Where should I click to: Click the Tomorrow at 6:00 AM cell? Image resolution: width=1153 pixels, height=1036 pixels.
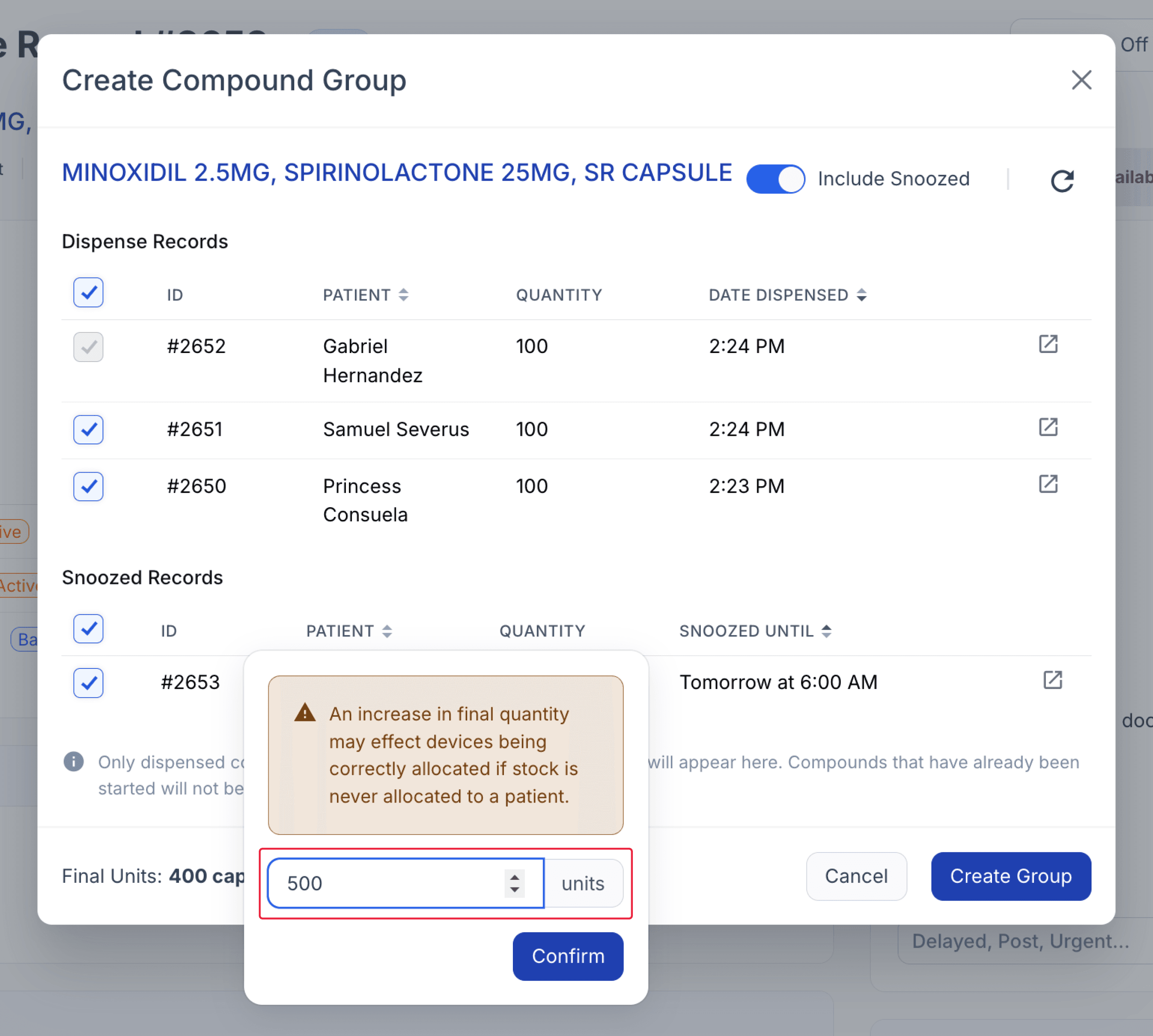(778, 682)
